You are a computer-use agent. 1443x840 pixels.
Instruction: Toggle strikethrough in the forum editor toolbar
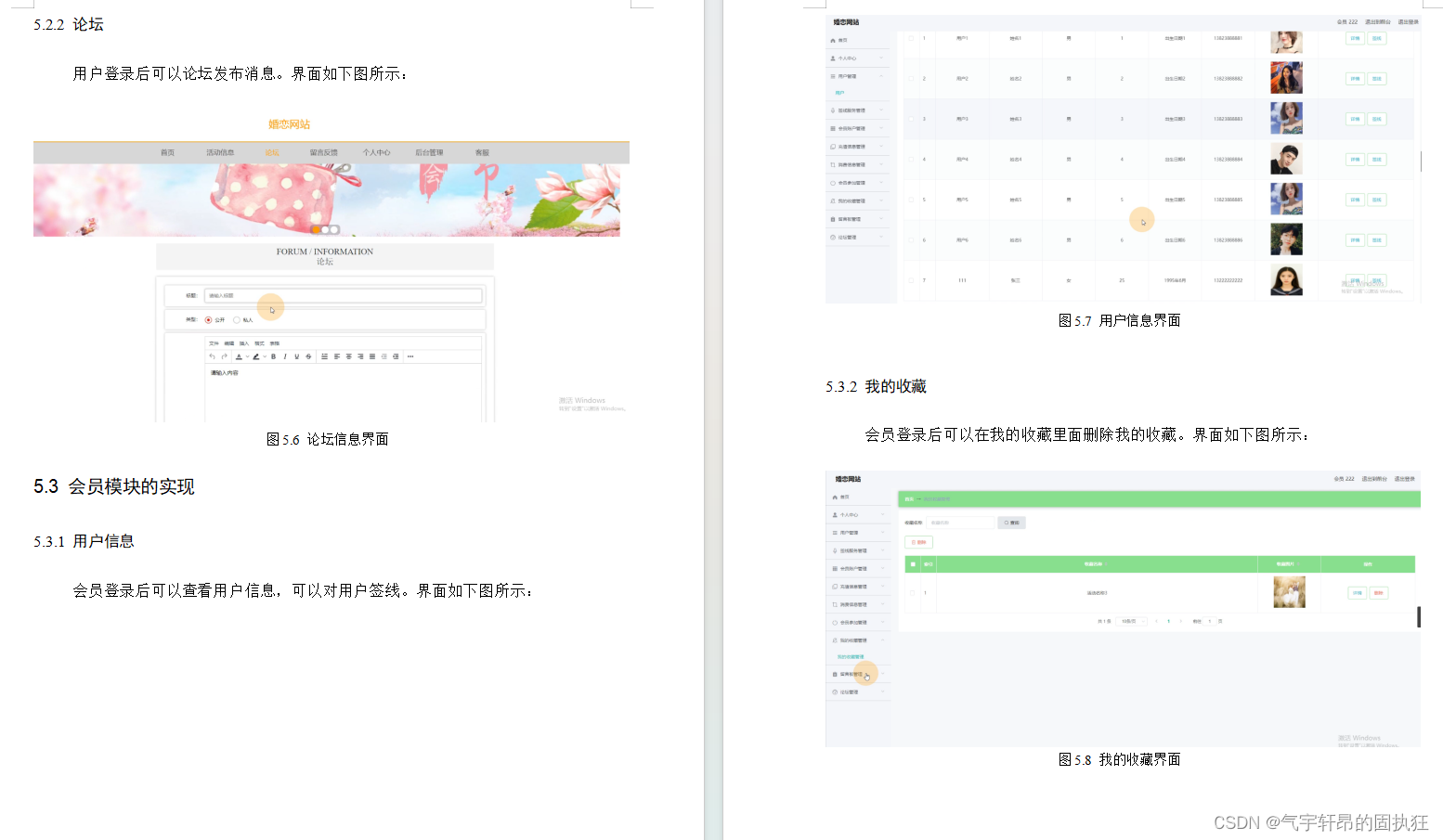(308, 356)
